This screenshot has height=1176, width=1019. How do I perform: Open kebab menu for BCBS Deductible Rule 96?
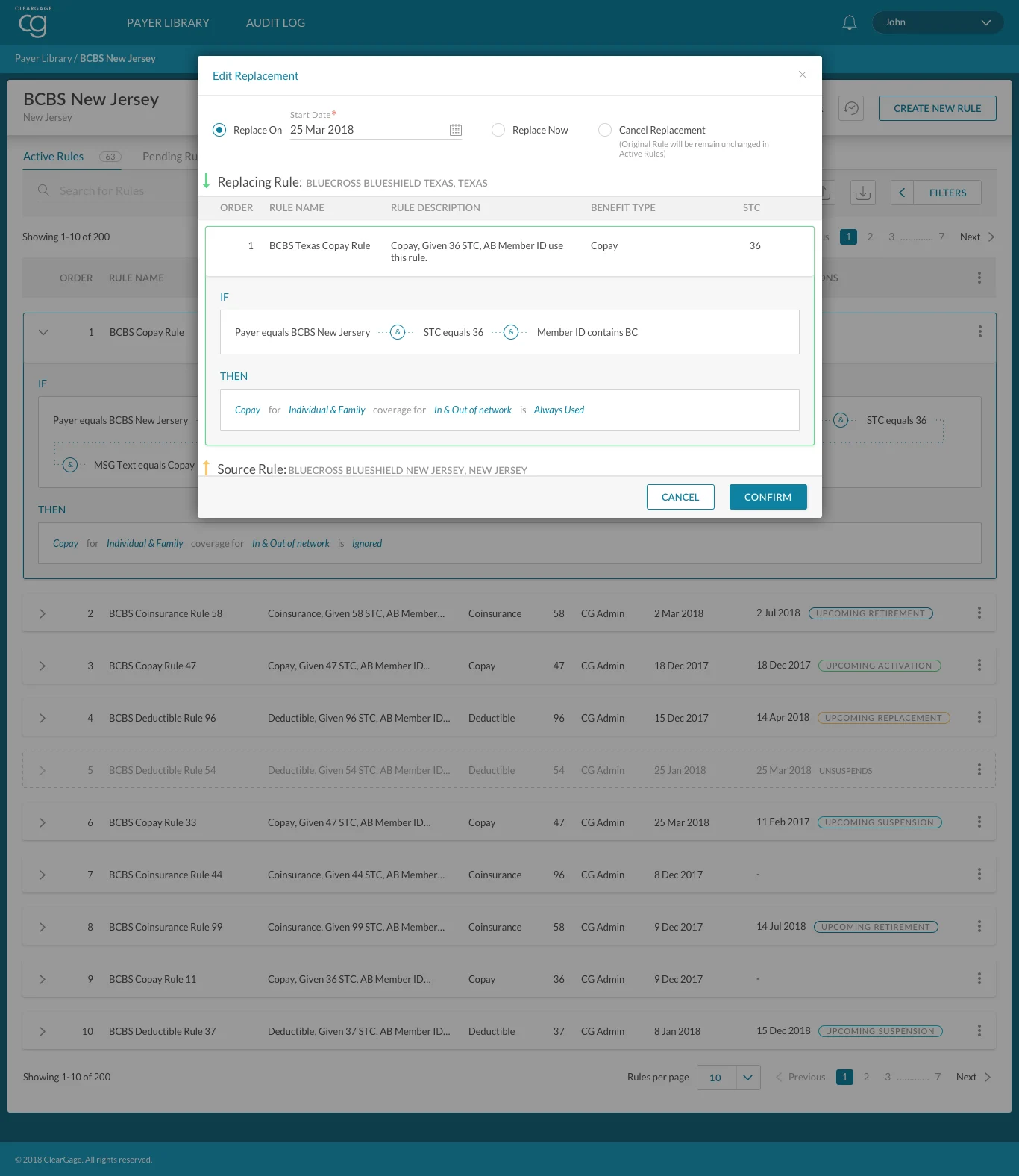[979, 717]
